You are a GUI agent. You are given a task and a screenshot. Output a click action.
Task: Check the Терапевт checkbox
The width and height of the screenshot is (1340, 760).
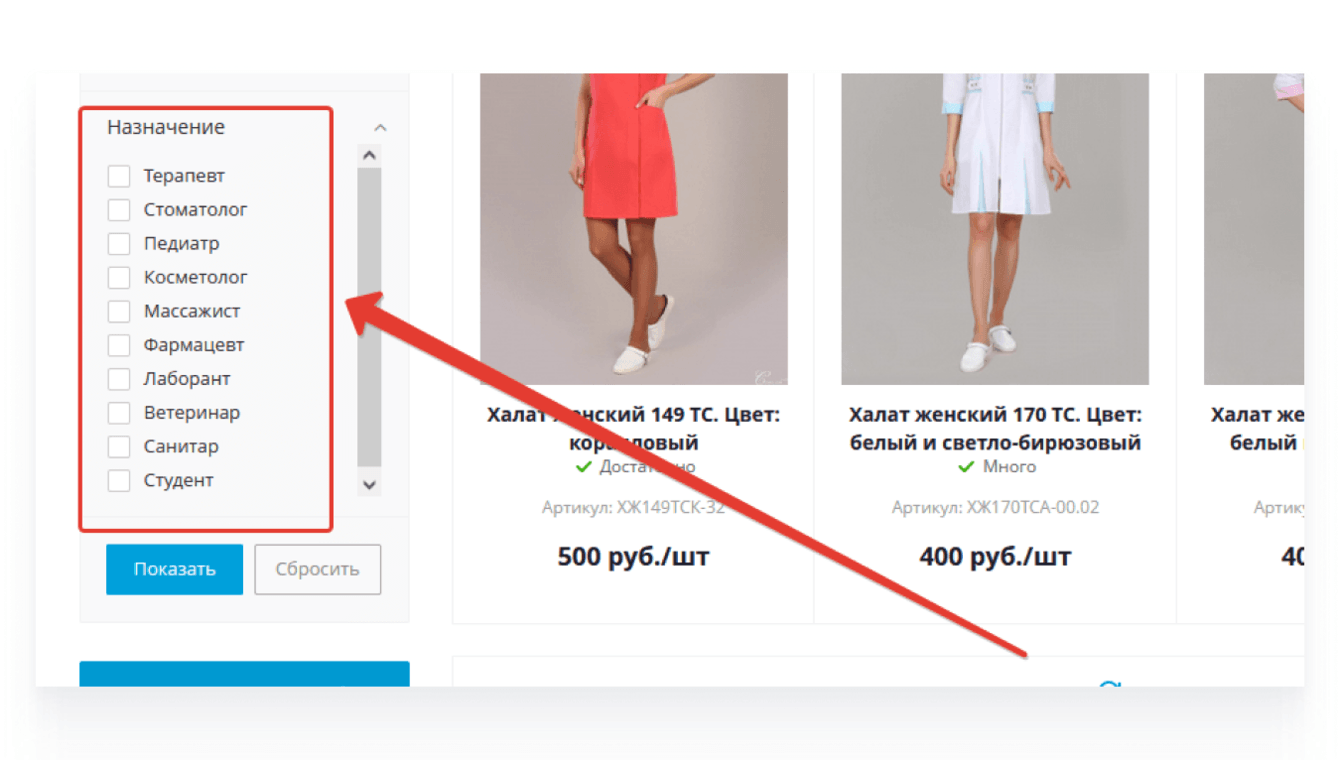tap(119, 176)
